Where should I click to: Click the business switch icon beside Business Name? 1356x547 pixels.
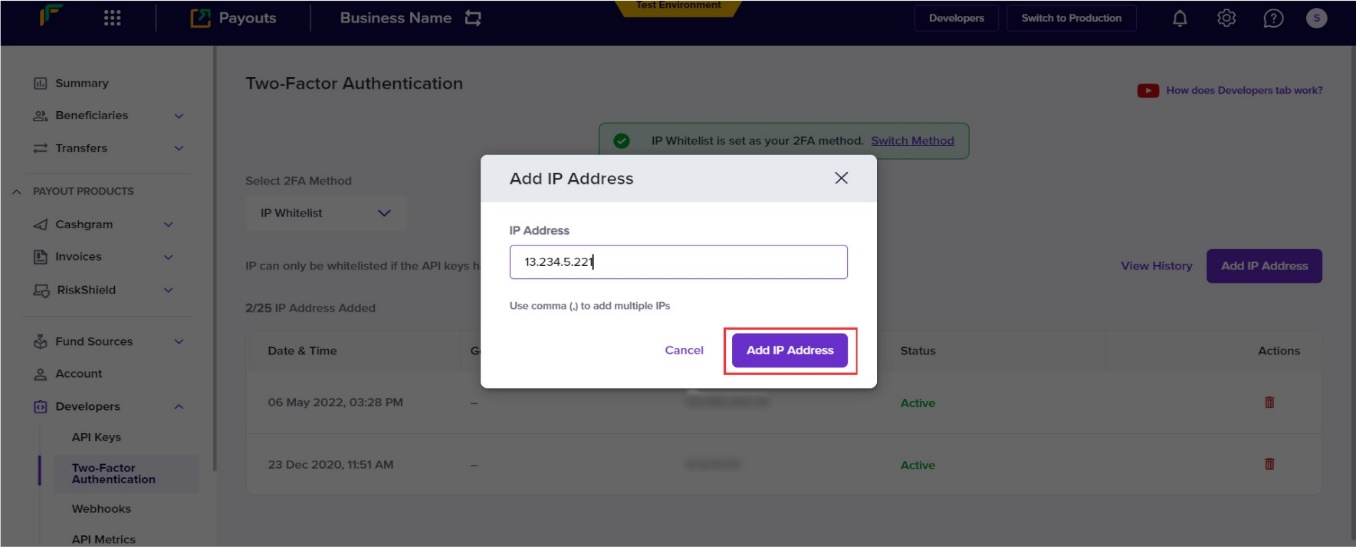pyautogui.click(x=473, y=18)
